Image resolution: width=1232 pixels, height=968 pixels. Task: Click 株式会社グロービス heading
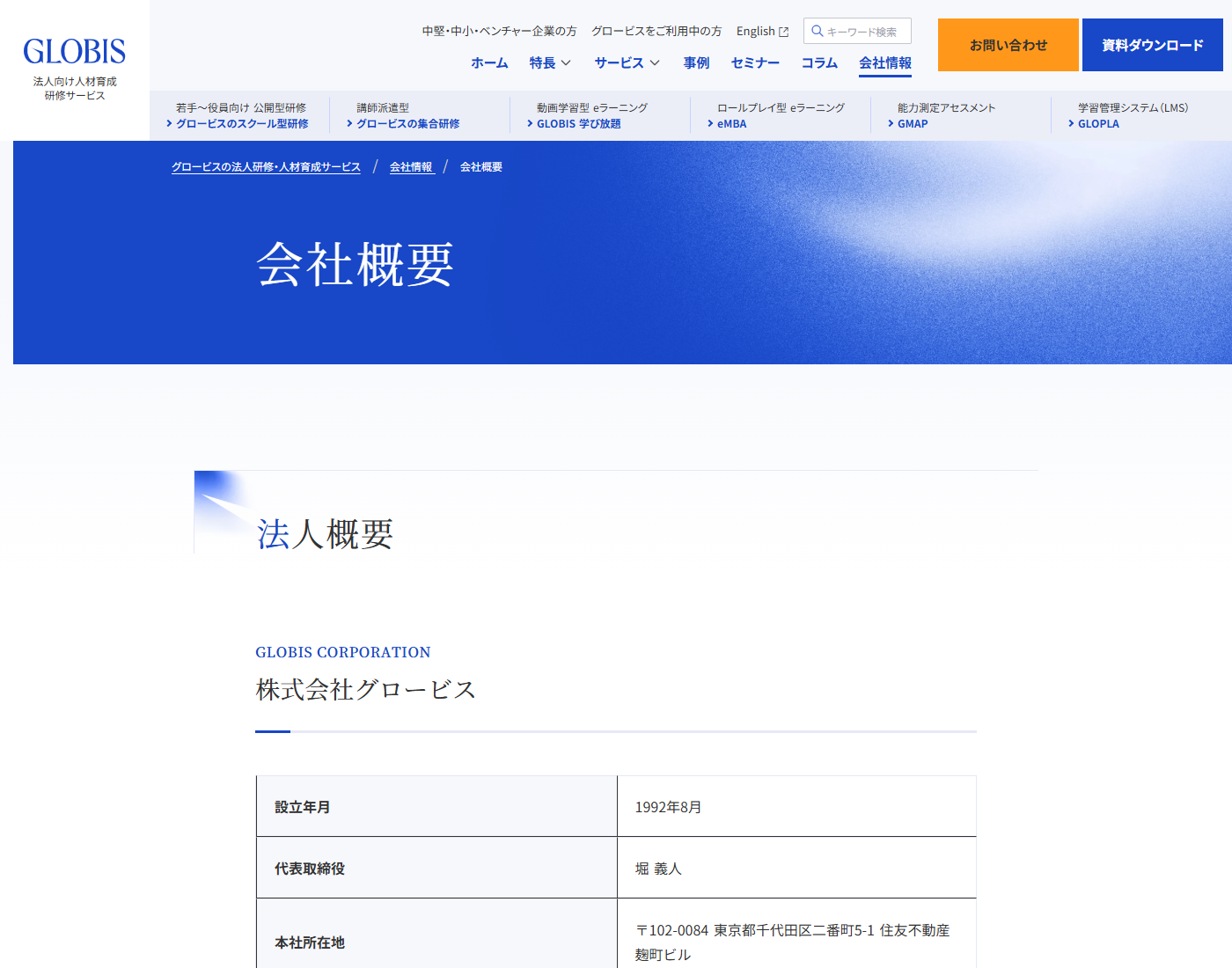[x=366, y=690]
